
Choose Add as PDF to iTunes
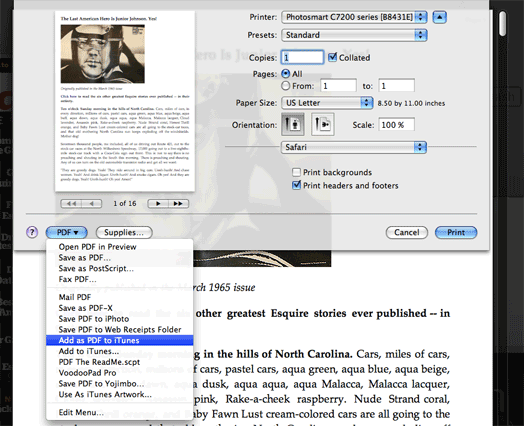click(x=120, y=340)
